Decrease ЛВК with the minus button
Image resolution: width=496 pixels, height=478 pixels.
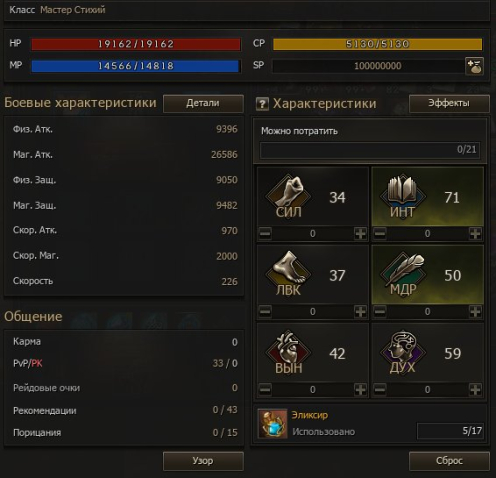pyautogui.click(x=265, y=312)
